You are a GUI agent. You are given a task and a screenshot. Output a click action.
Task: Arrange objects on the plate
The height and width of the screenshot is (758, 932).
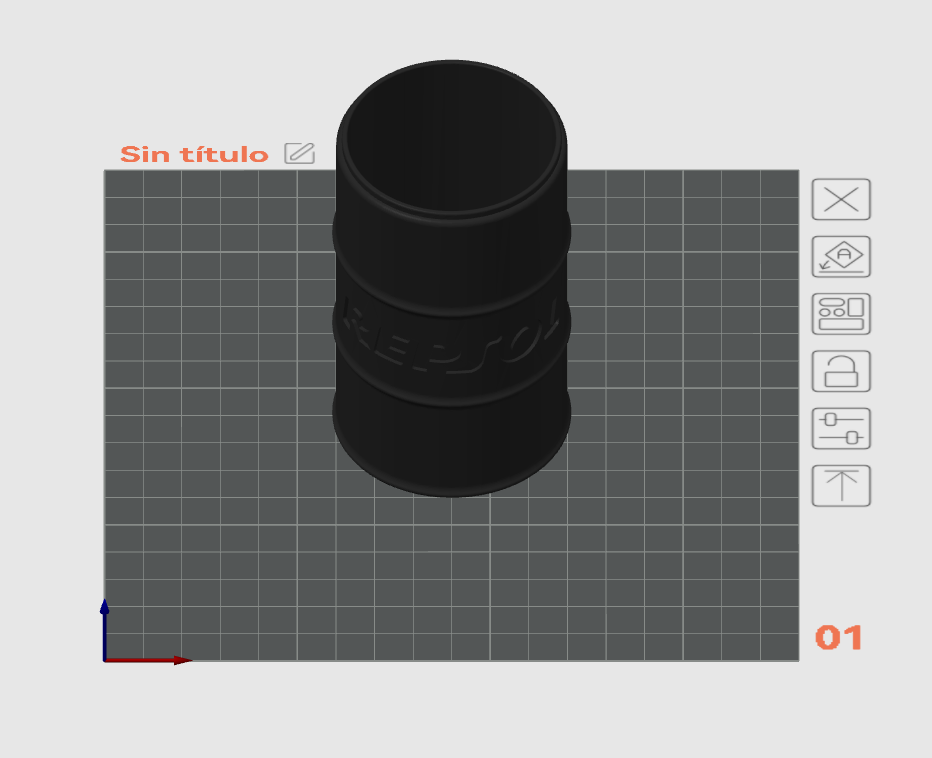point(841,314)
